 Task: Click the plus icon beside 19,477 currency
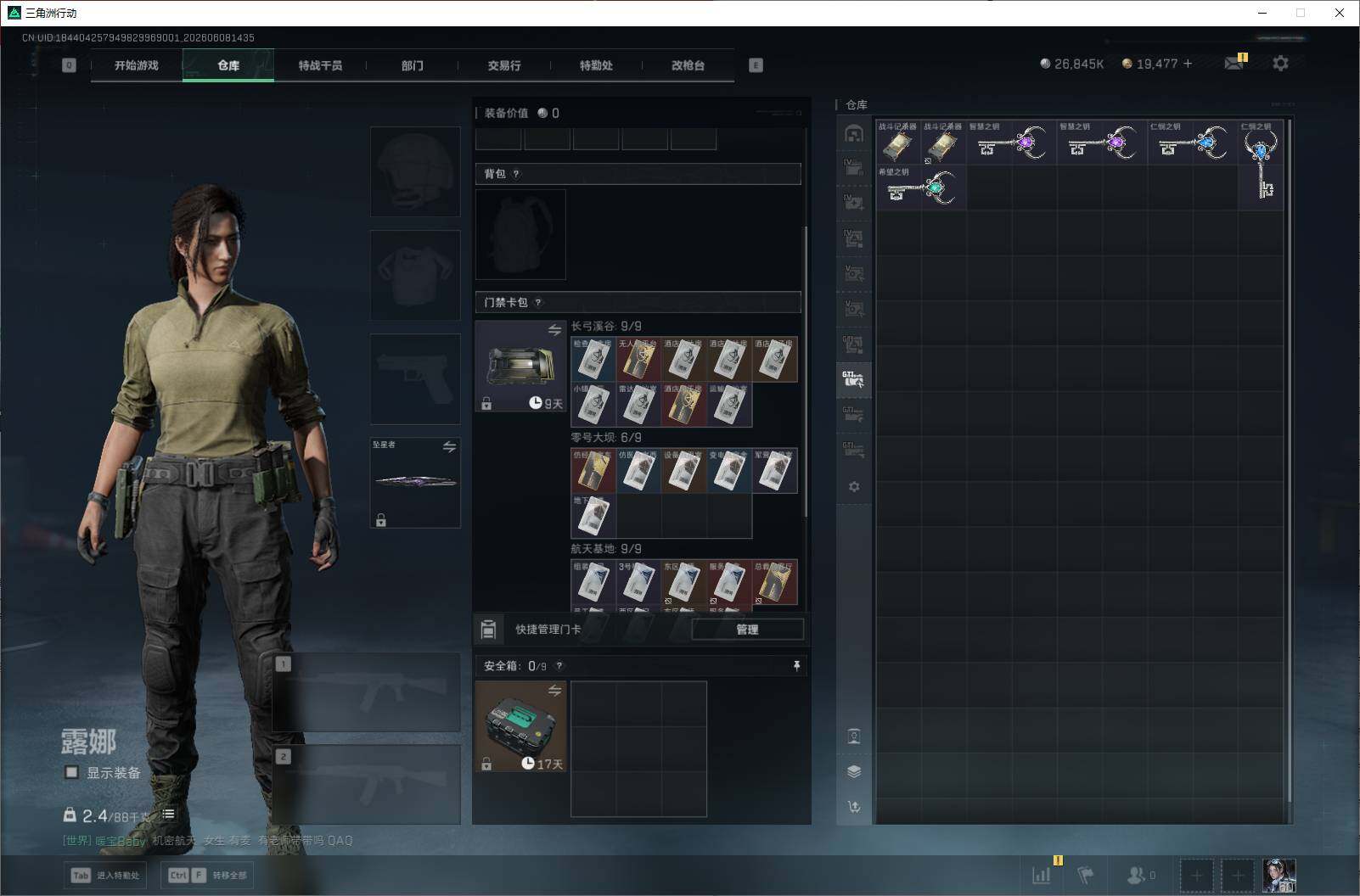[x=1188, y=64]
